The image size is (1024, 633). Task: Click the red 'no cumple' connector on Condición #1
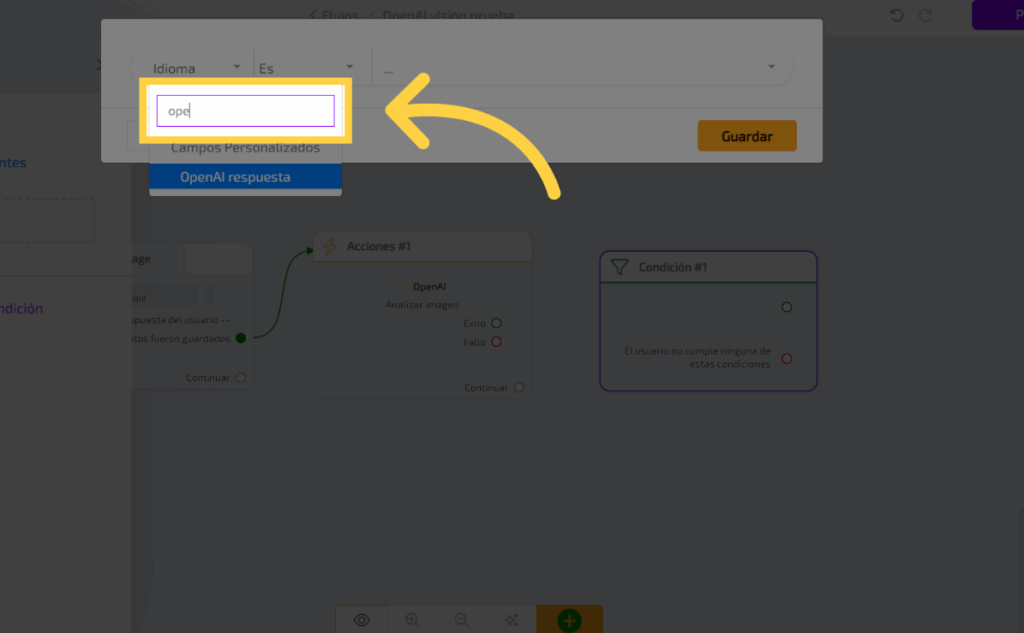point(787,359)
